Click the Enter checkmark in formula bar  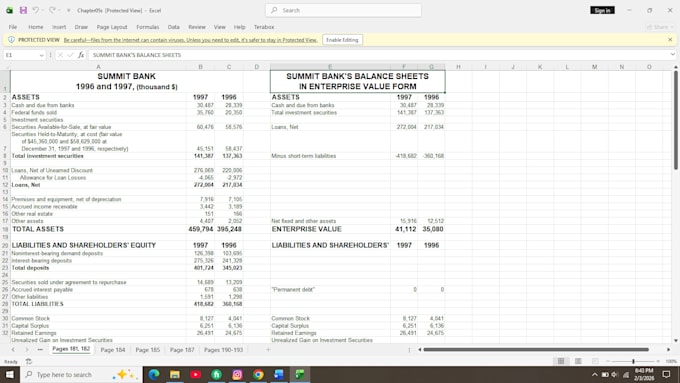pos(70,55)
